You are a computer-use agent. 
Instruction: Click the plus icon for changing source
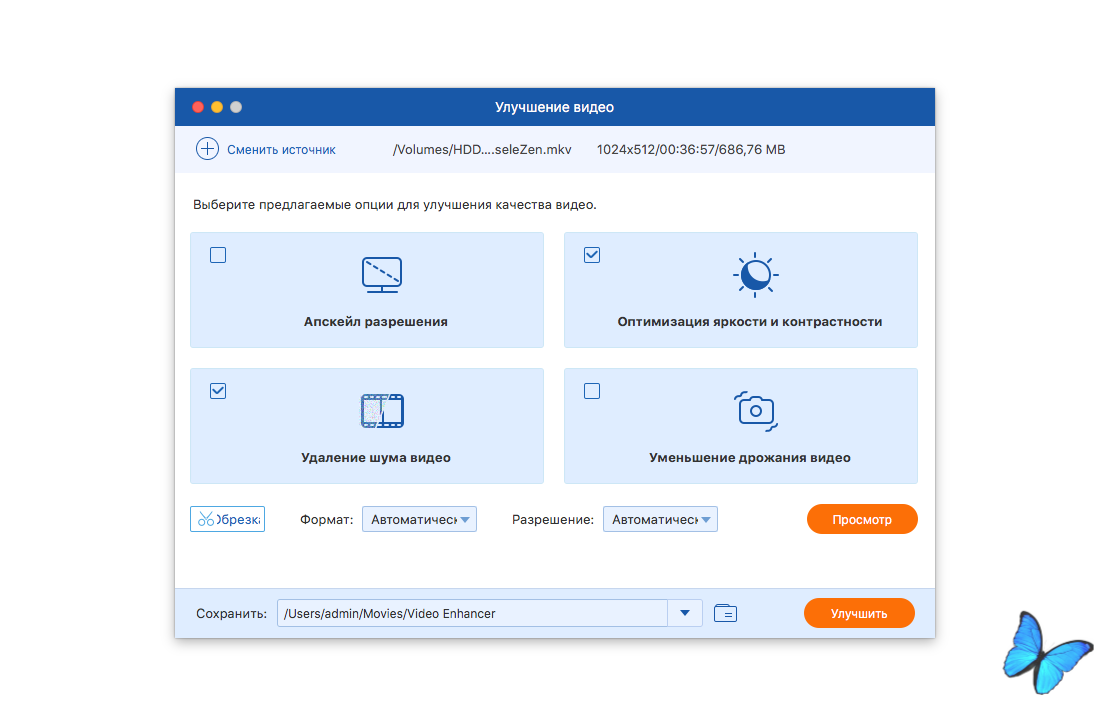click(207, 149)
